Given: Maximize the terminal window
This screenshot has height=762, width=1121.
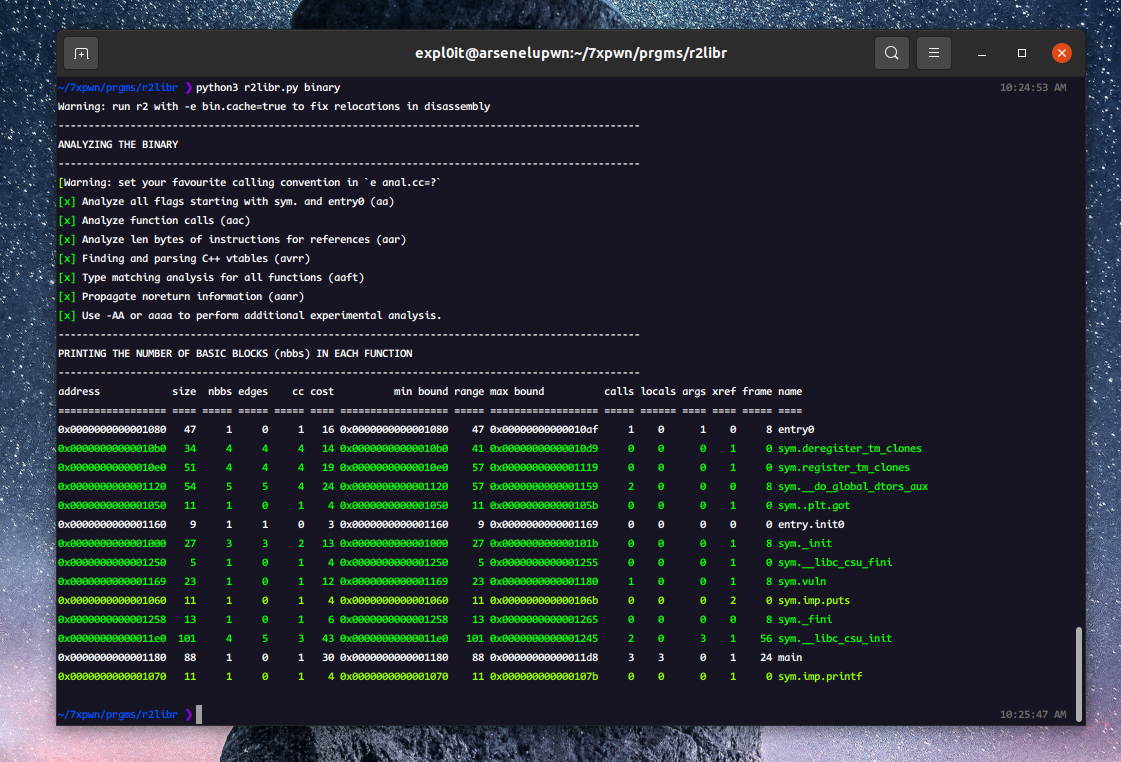Looking at the screenshot, I should click(x=1022, y=53).
